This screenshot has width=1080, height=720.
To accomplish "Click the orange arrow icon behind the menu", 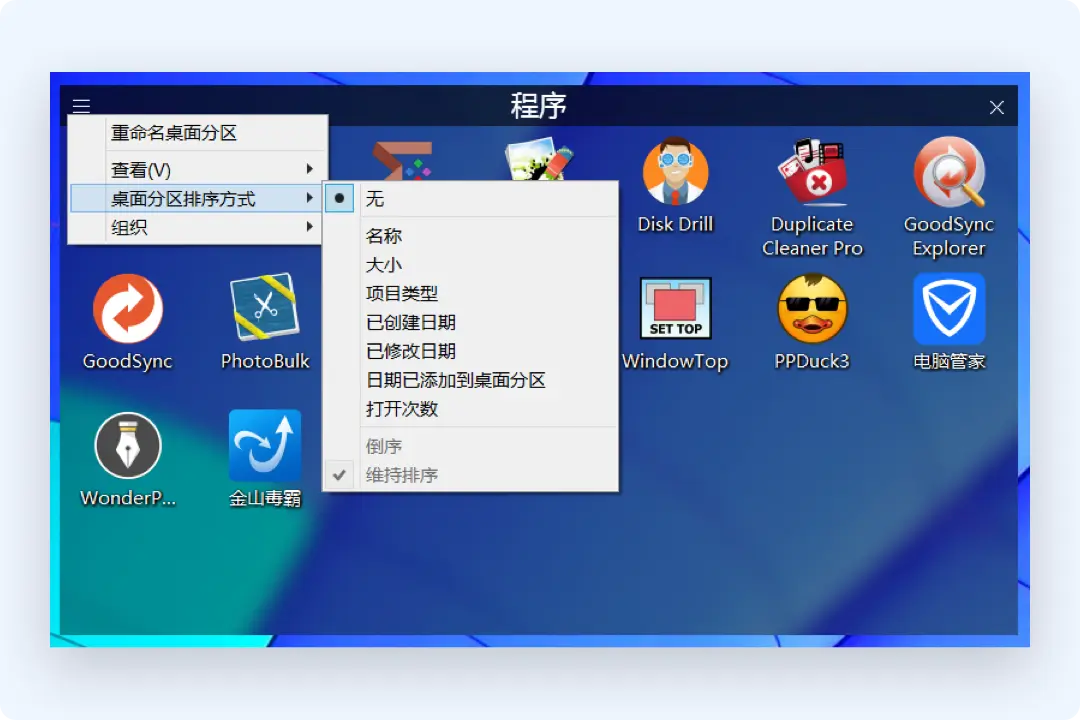I will [x=403, y=160].
